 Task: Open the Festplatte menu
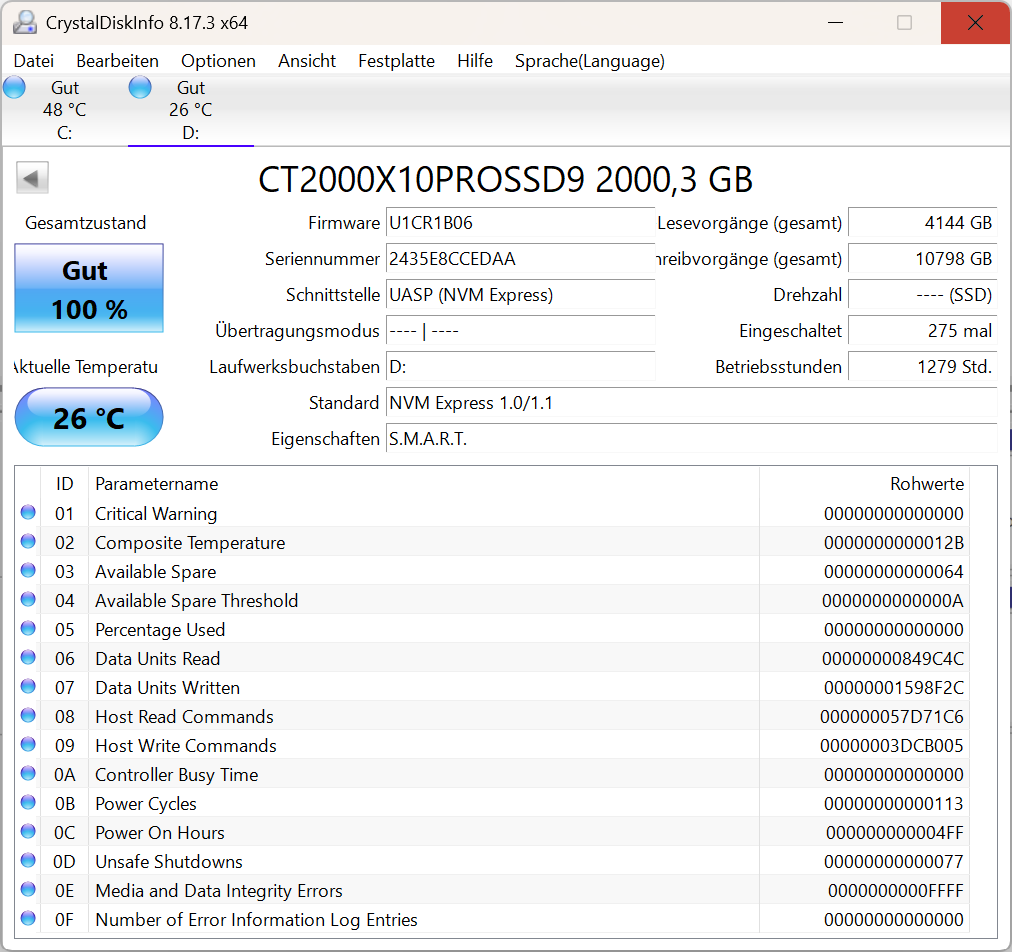pyautogui.click(x=396, y=61)
